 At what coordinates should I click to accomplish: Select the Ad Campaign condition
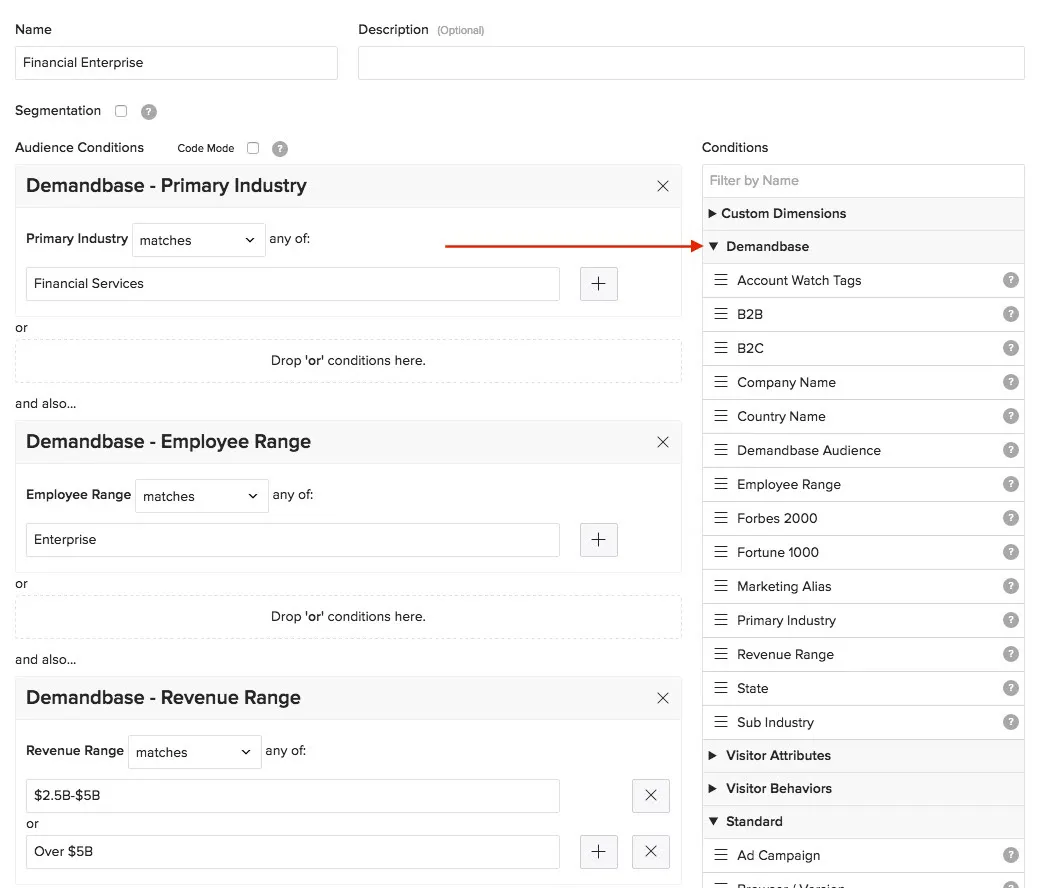click(863, 856)
